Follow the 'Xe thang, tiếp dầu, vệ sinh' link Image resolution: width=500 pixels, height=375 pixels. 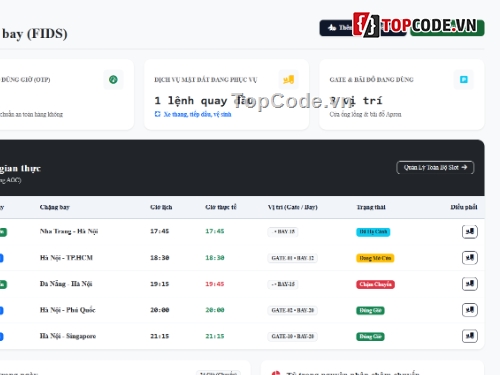pyautogui.click(x=197, y=114)
